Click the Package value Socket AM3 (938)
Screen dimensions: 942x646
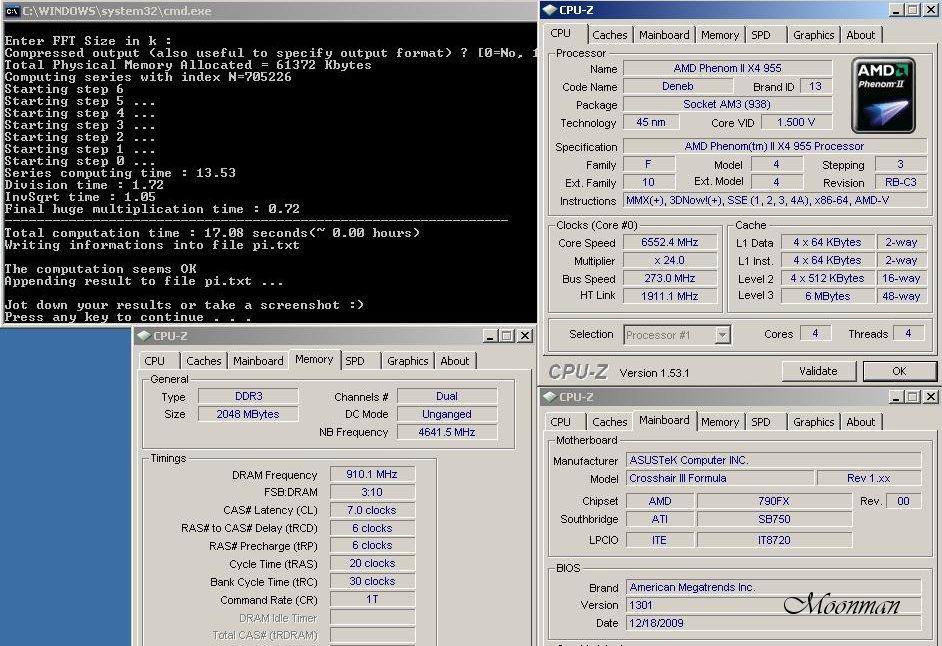pos(728,104)
